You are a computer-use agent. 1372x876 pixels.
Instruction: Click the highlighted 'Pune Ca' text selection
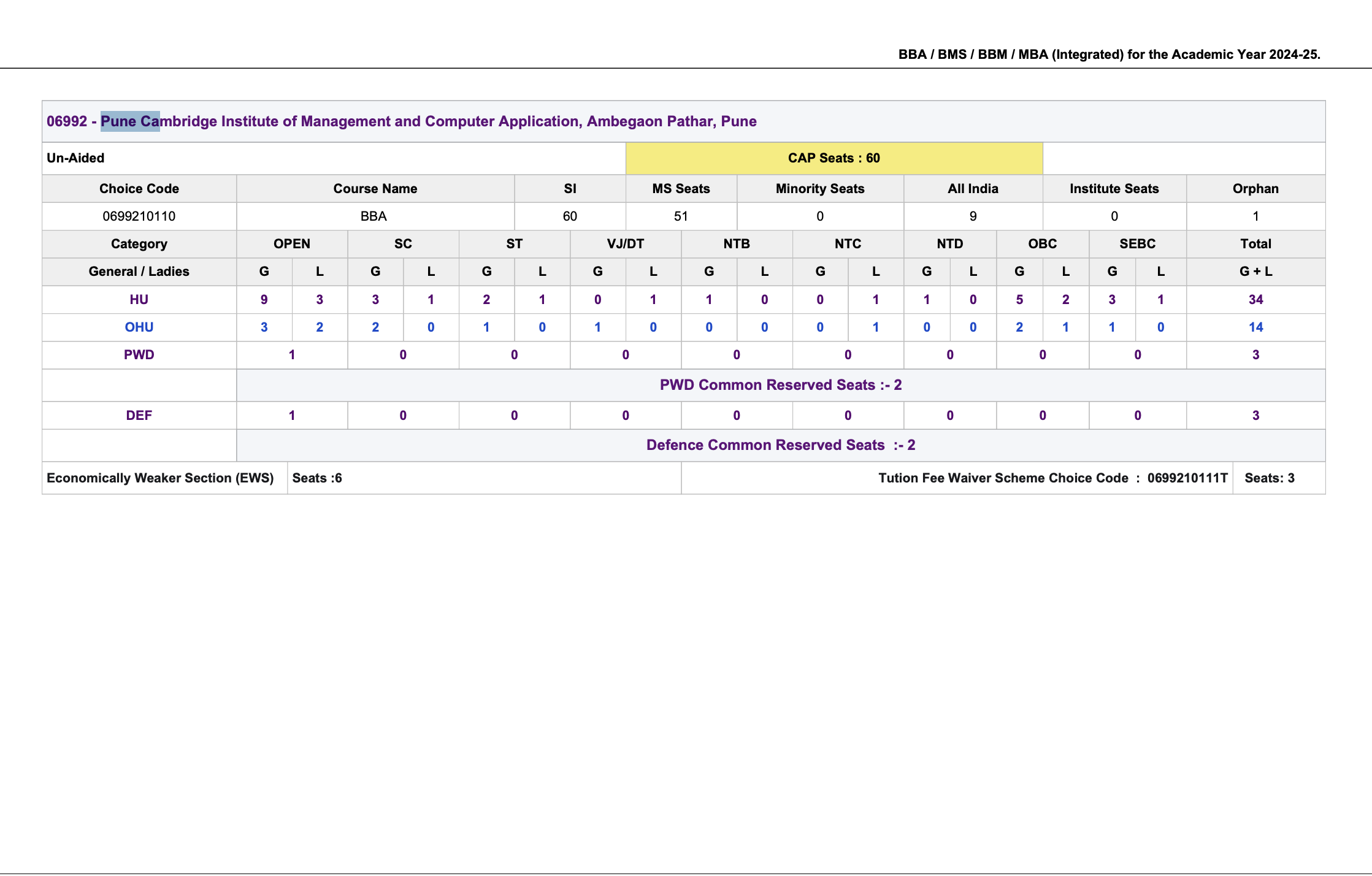click(130, 121)
